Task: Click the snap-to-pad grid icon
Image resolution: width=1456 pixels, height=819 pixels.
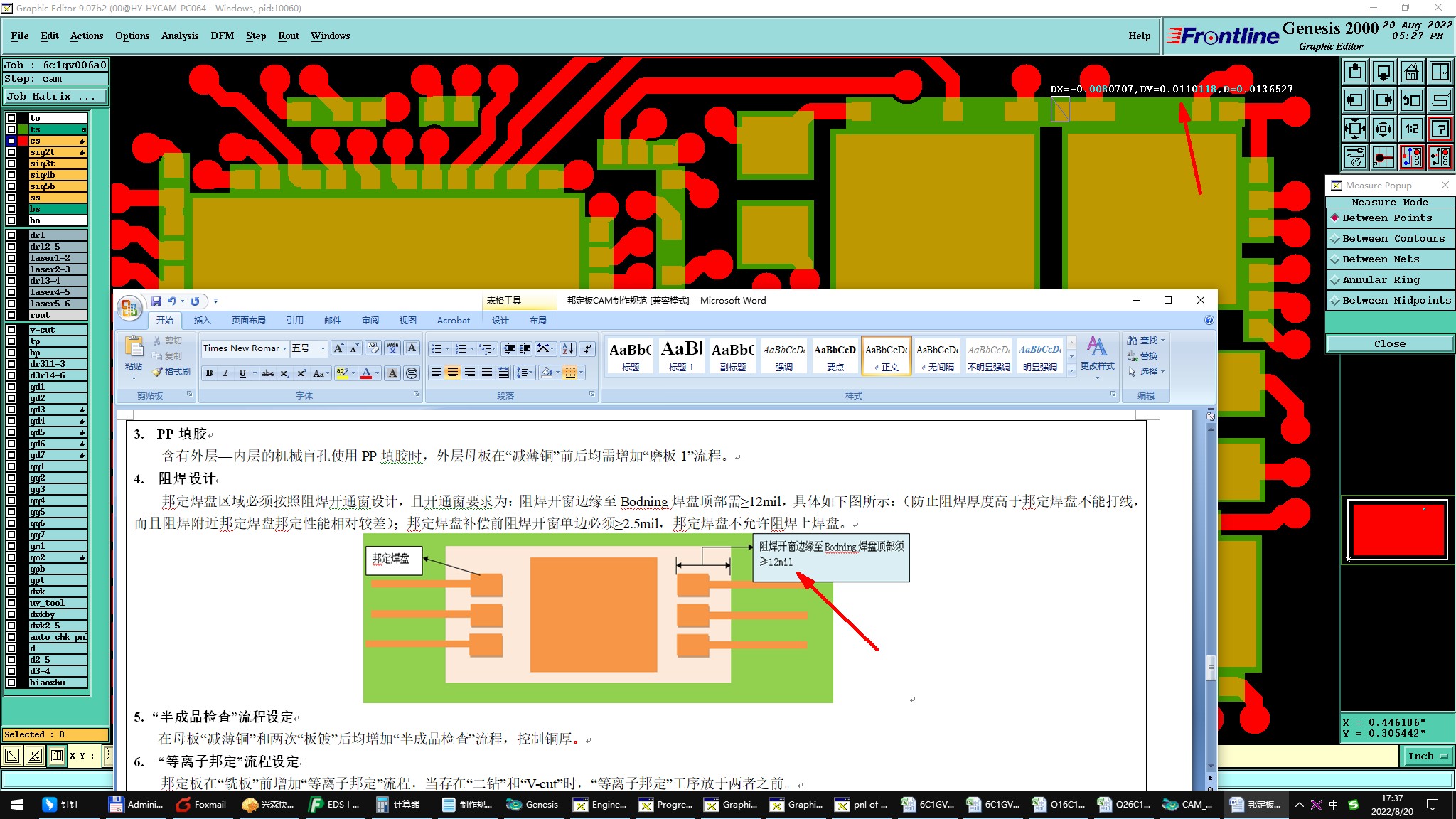Action: pos(1383,157)
